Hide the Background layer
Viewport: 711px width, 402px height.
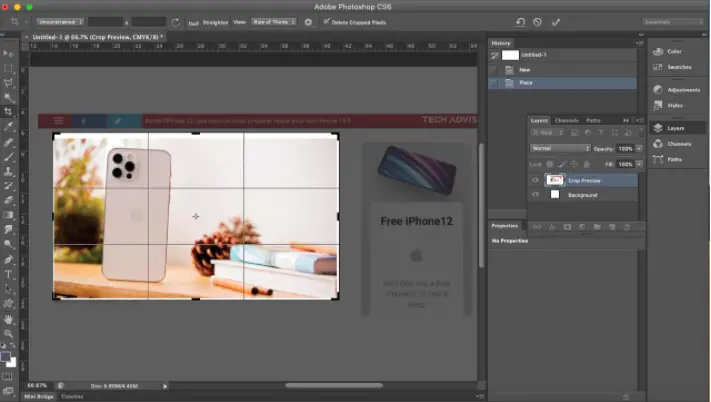pyautogui.click(x=536, y=194)
